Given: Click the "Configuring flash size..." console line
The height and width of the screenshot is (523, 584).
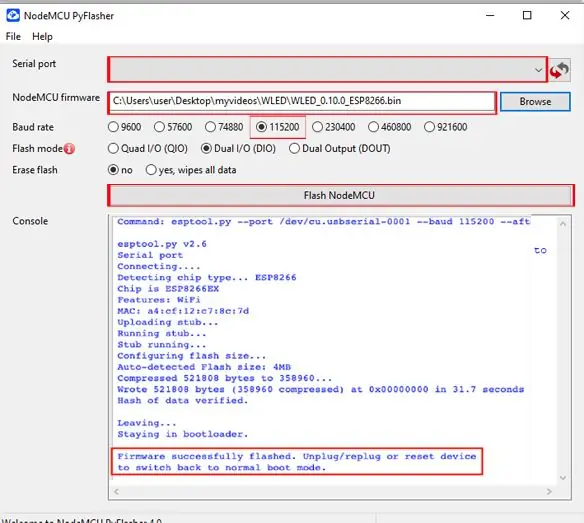Looking at the screenshot, I should click(x=191, y=356).
